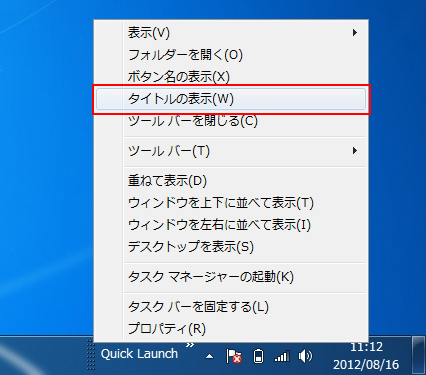Open the taskbar clock showing 11:12
426x375 pixels.
[x=366, y=356]
